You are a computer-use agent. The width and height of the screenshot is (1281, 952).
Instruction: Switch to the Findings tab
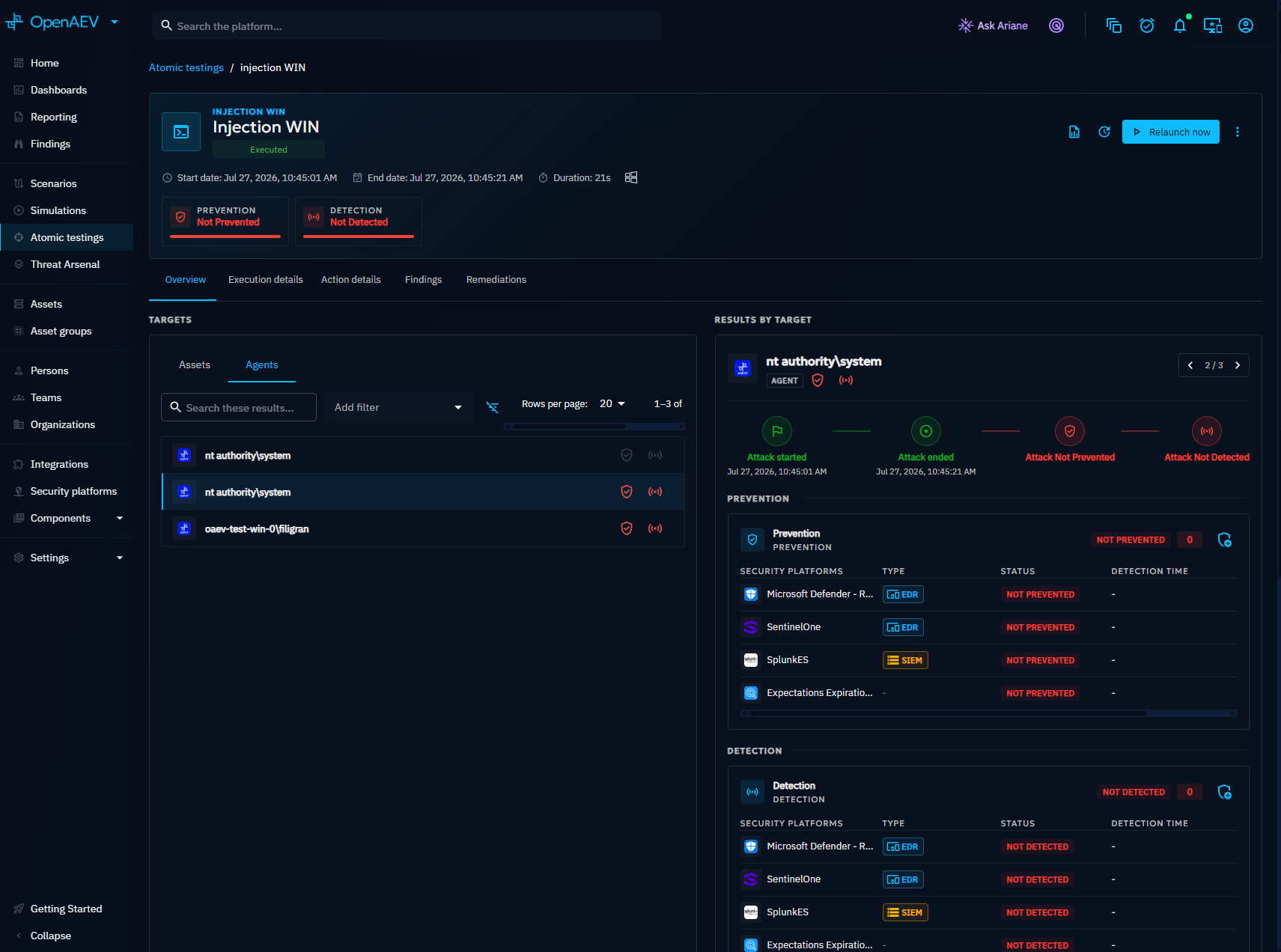[x=424, y=279]
